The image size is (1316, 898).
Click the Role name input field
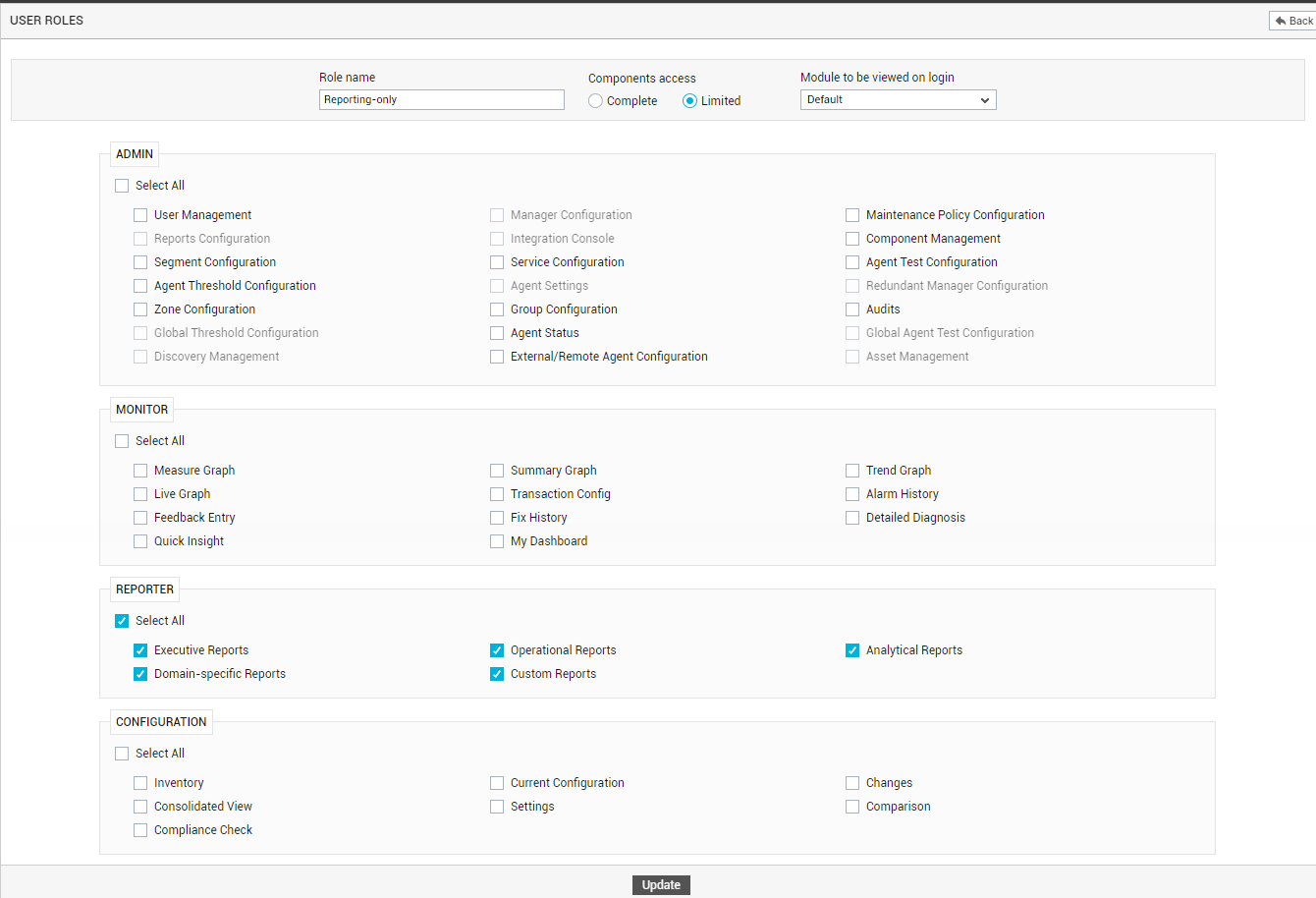click(442, 99)
